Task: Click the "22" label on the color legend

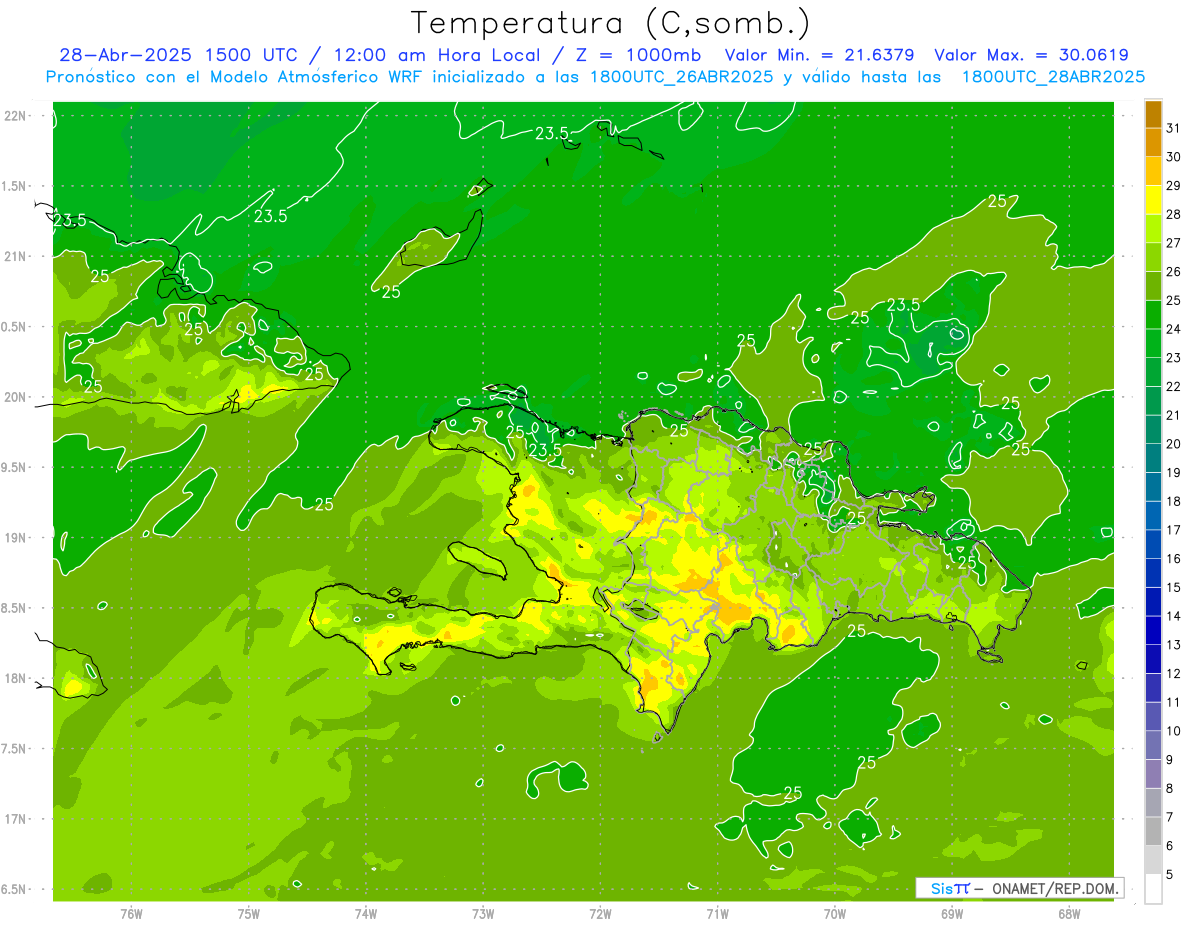Action: tap(1173, 386)
